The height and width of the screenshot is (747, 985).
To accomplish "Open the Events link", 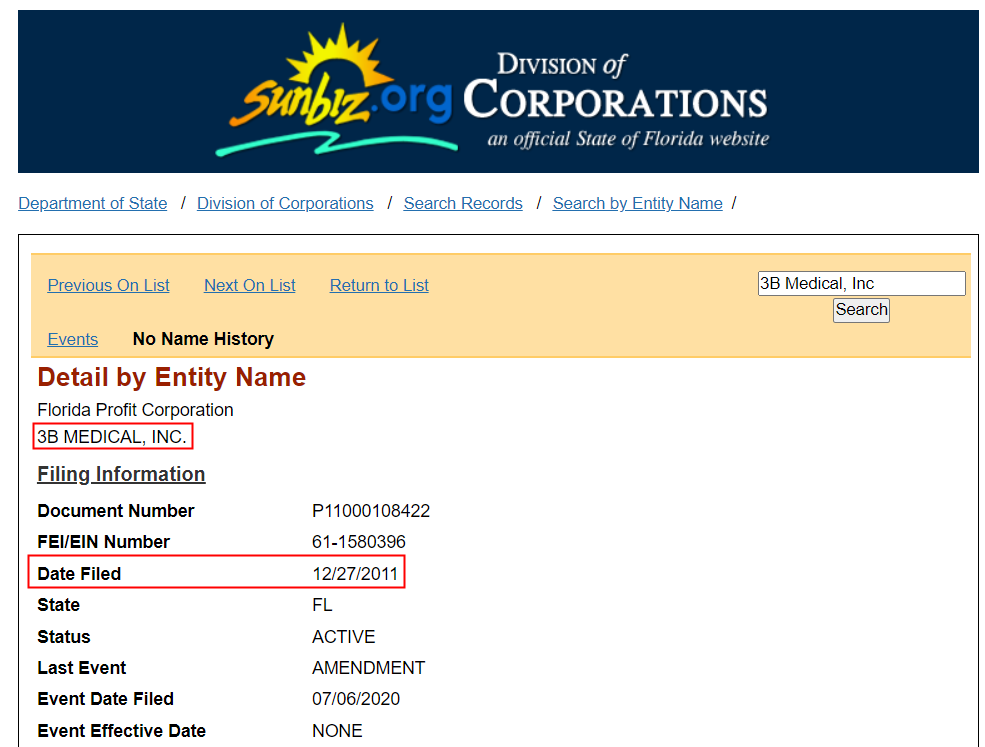I will tap(73, 339).
